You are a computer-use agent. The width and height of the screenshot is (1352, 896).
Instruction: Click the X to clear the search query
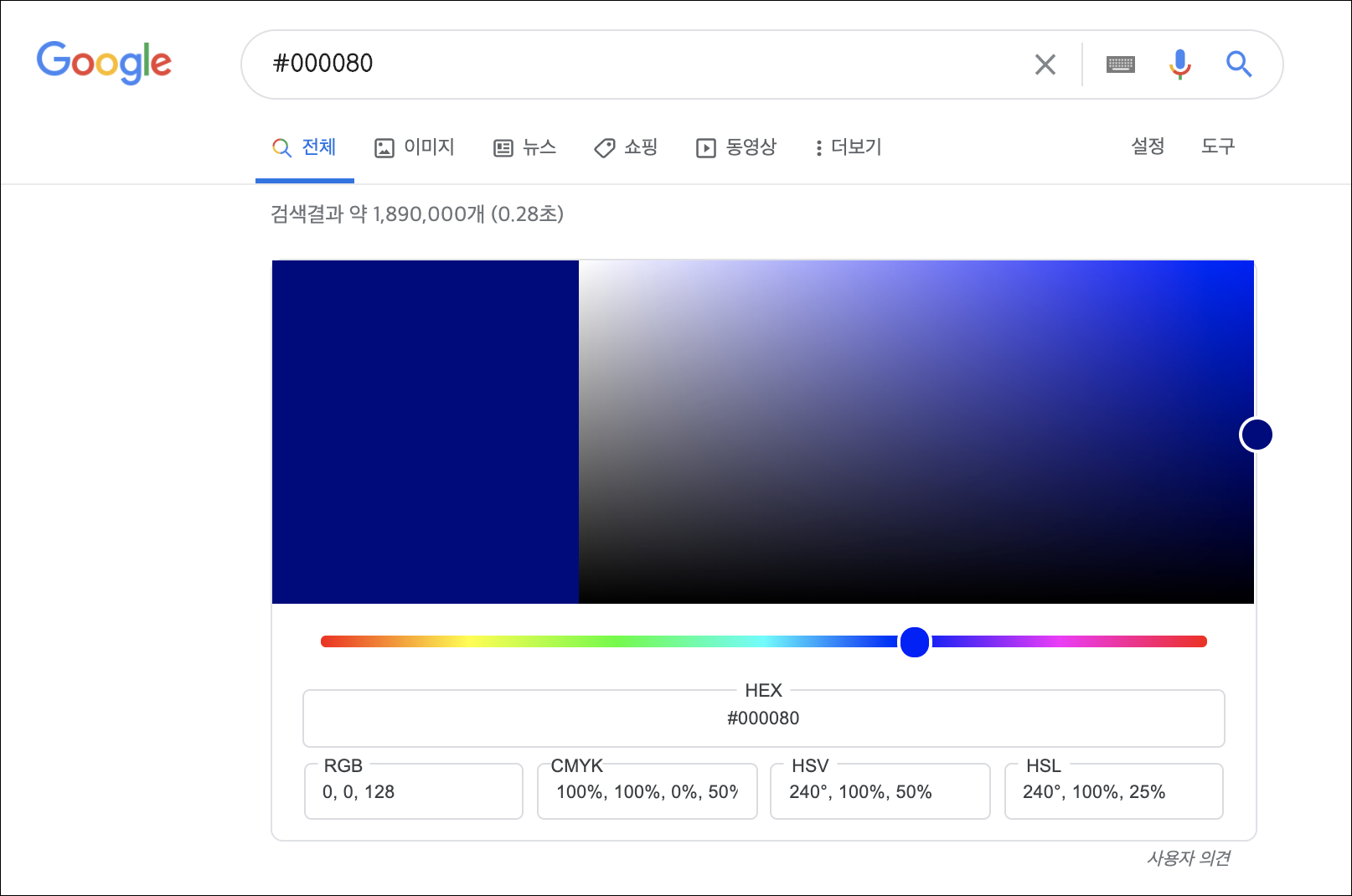(1045, 64)
